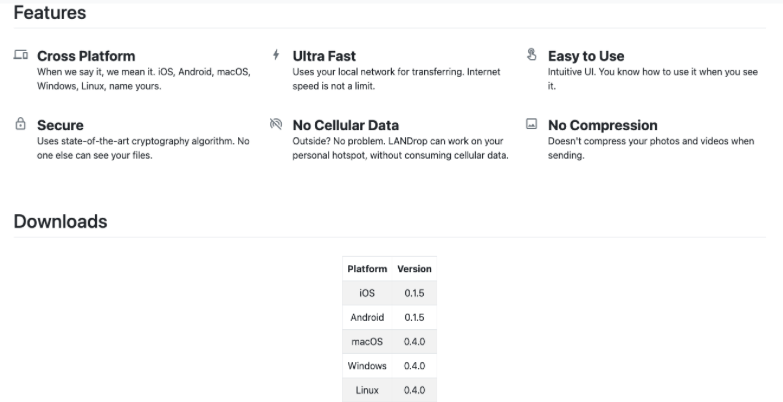Click the Ultra Fast lightning bolt icon

coord(276,55)
